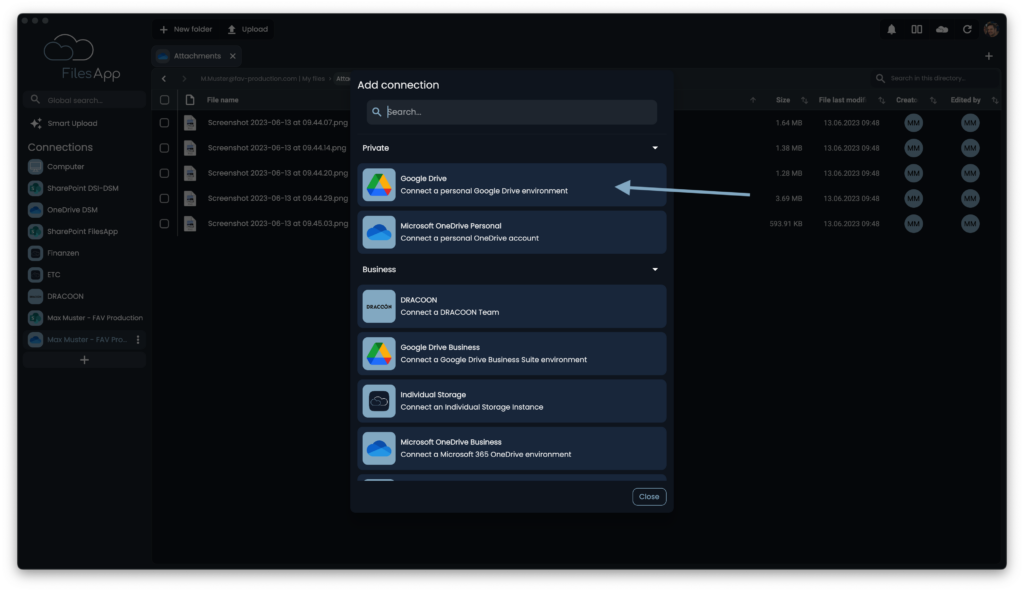Click the Google Drive Business icon
The width and height of the screenshot is (1024, 591).
pyautogui.click(x=379, y=353)
